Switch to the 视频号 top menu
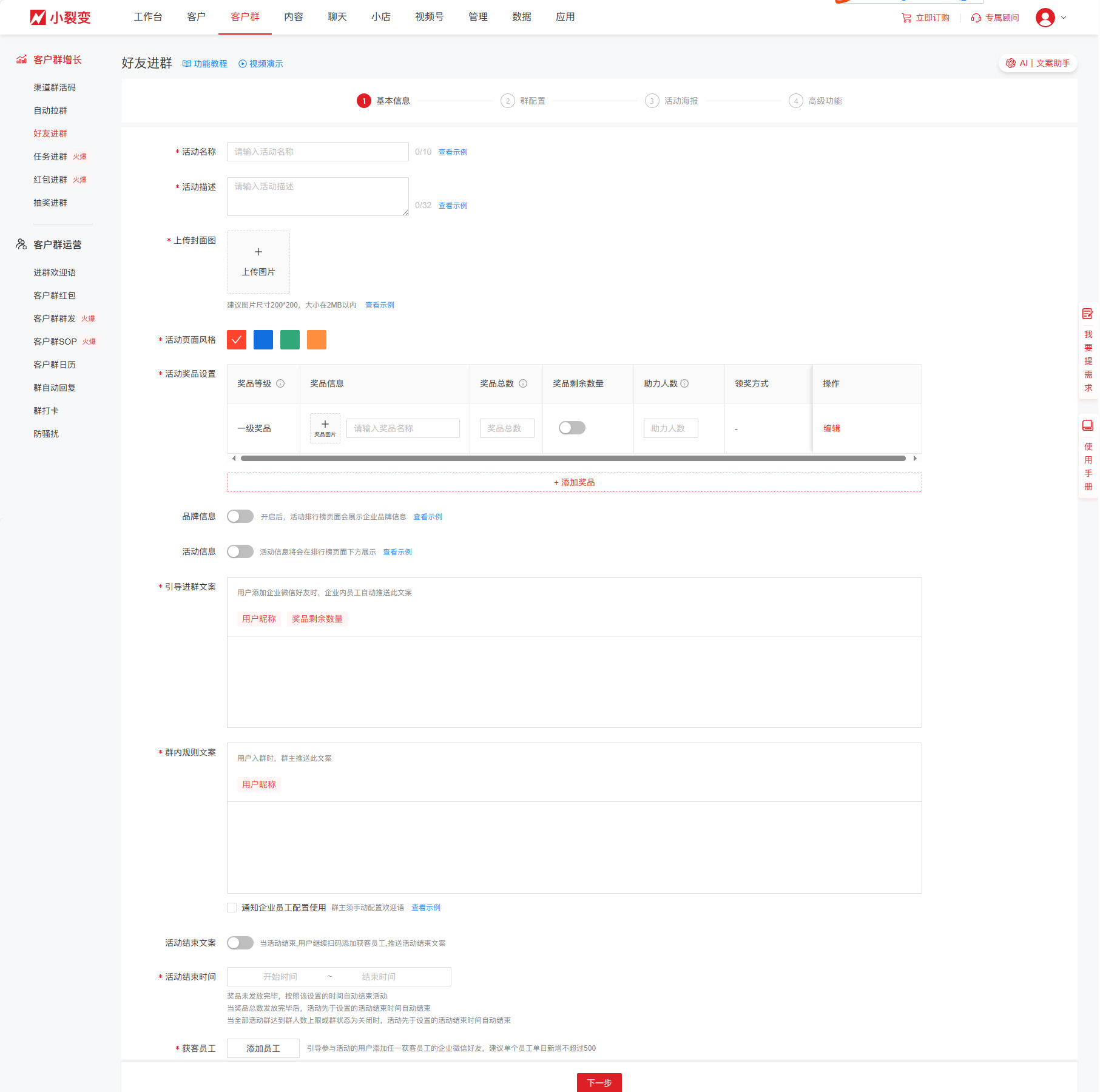The image size is (1100, 1092). point(429,17)
